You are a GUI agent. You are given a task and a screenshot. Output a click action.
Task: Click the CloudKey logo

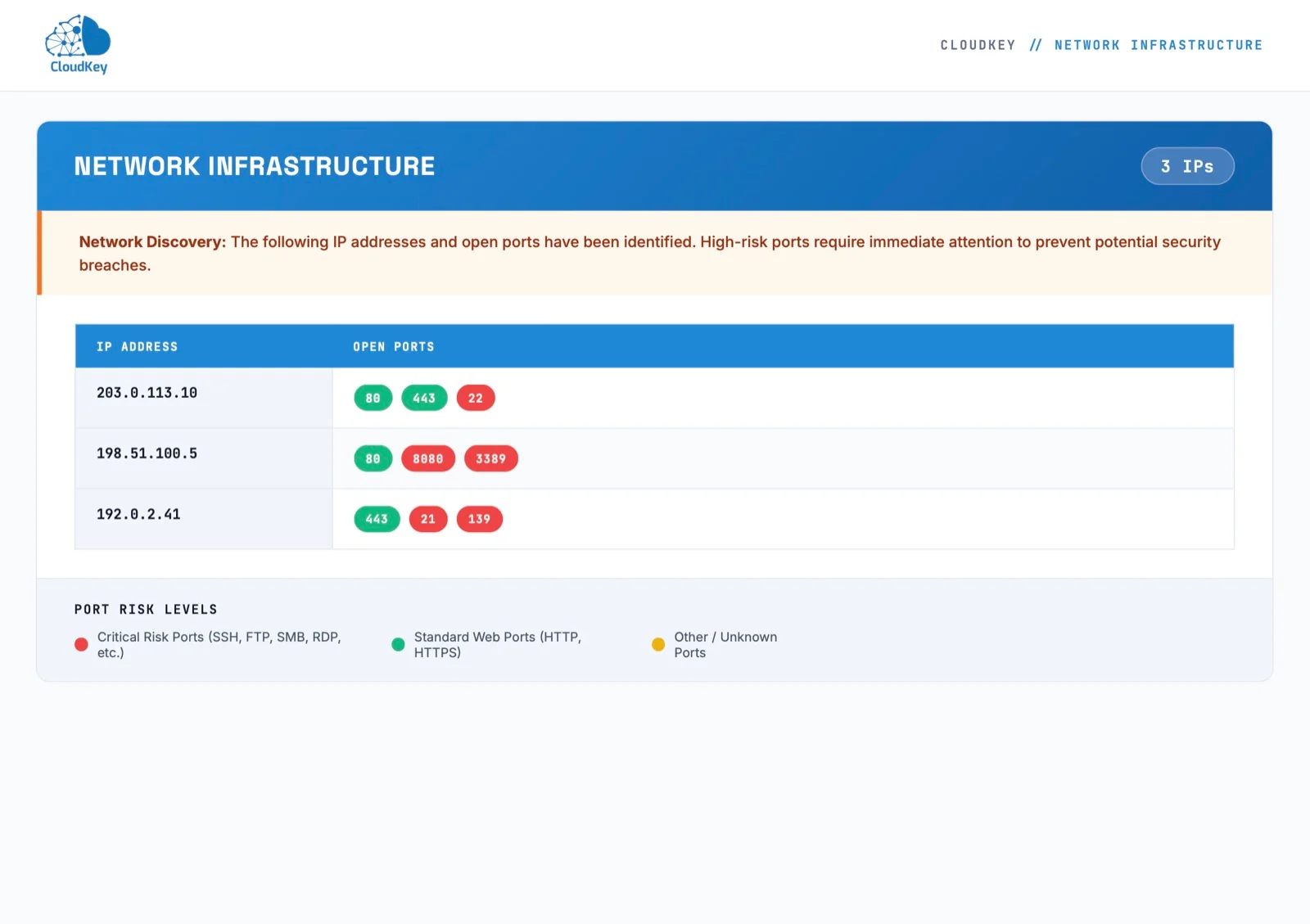pyautogui.click(x=79, y=44)
